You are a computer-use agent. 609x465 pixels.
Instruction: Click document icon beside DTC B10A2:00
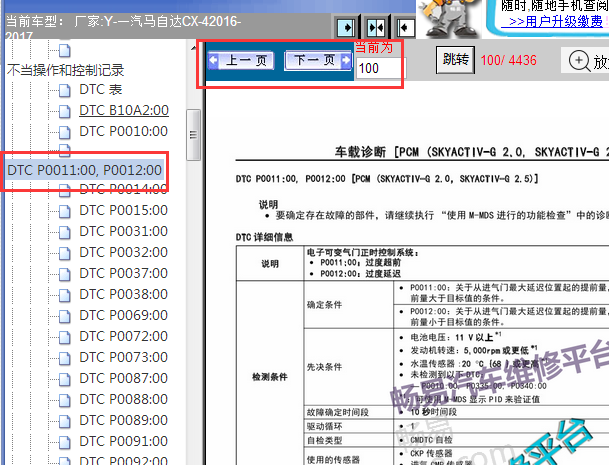[65, 111]
